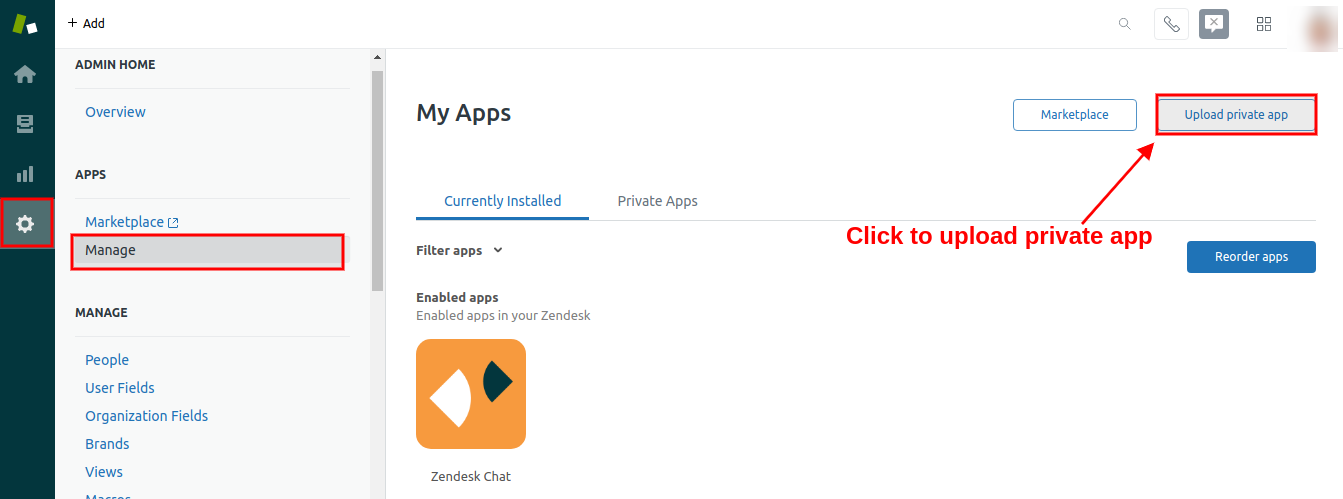This screenshot has height=499, width=1343.
Task: Click the Reorder apps button
Action: (x=1251, y=257)
